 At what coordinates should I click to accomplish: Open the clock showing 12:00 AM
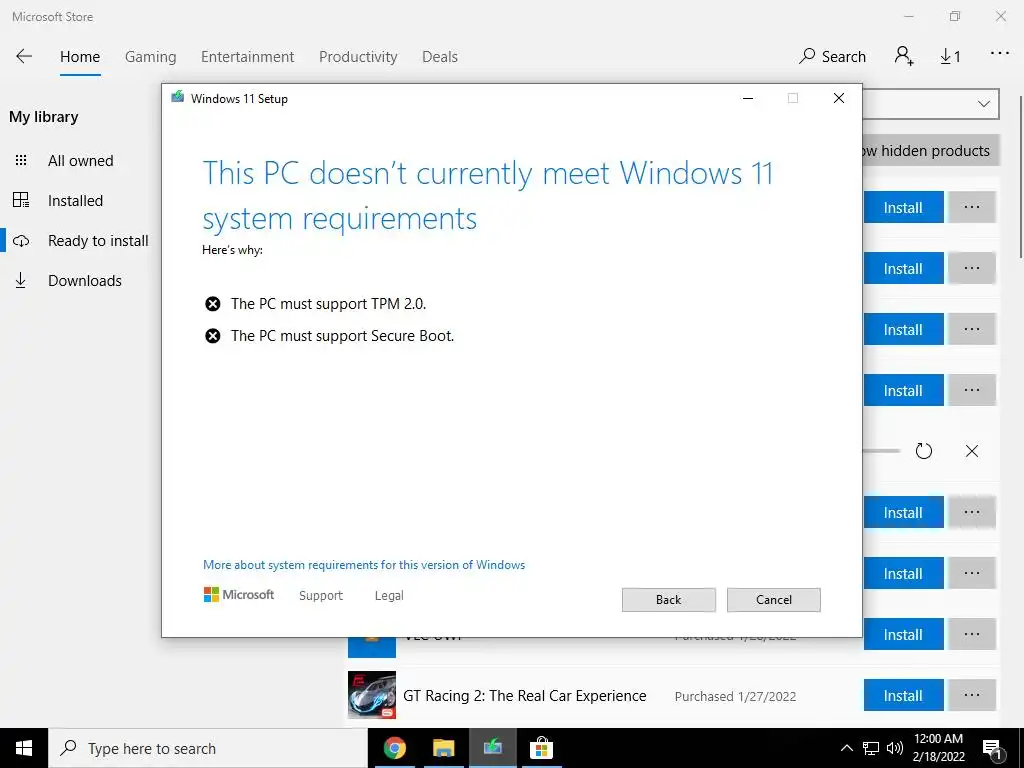point(938,748)
